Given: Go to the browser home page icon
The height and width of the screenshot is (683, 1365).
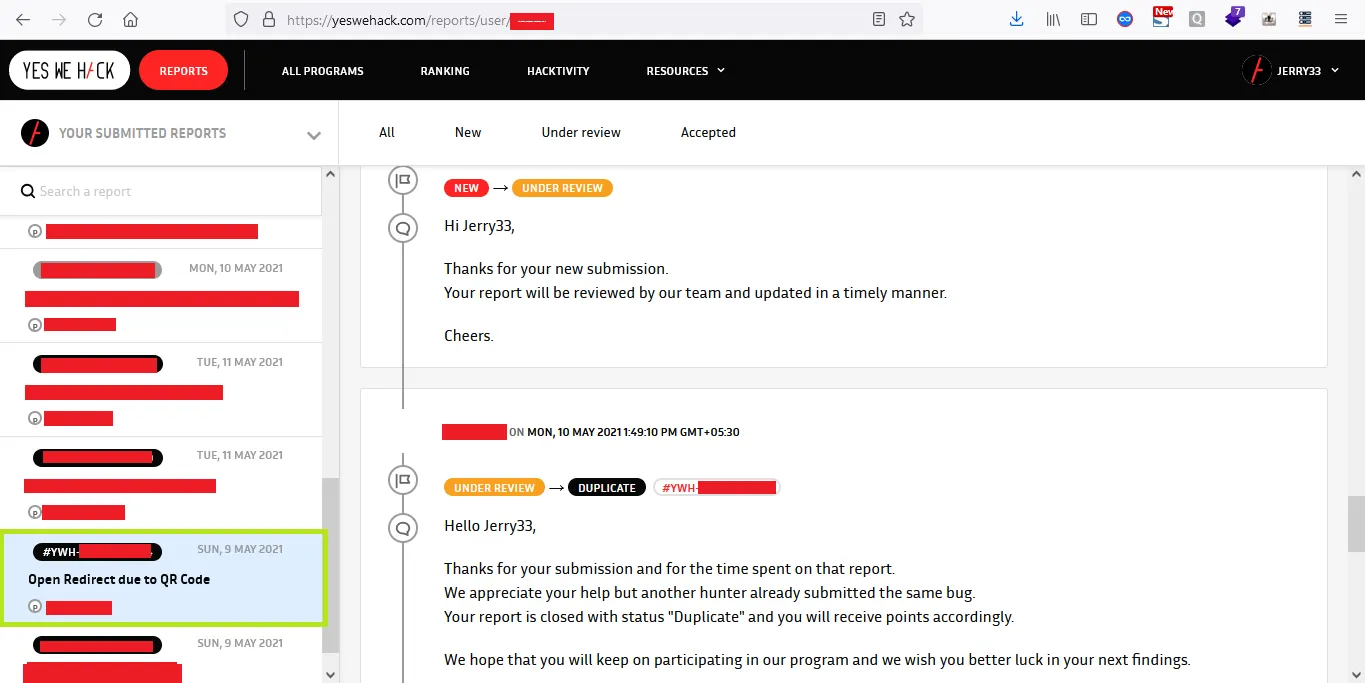Looking at the screenshot, I should coord(130,19).
